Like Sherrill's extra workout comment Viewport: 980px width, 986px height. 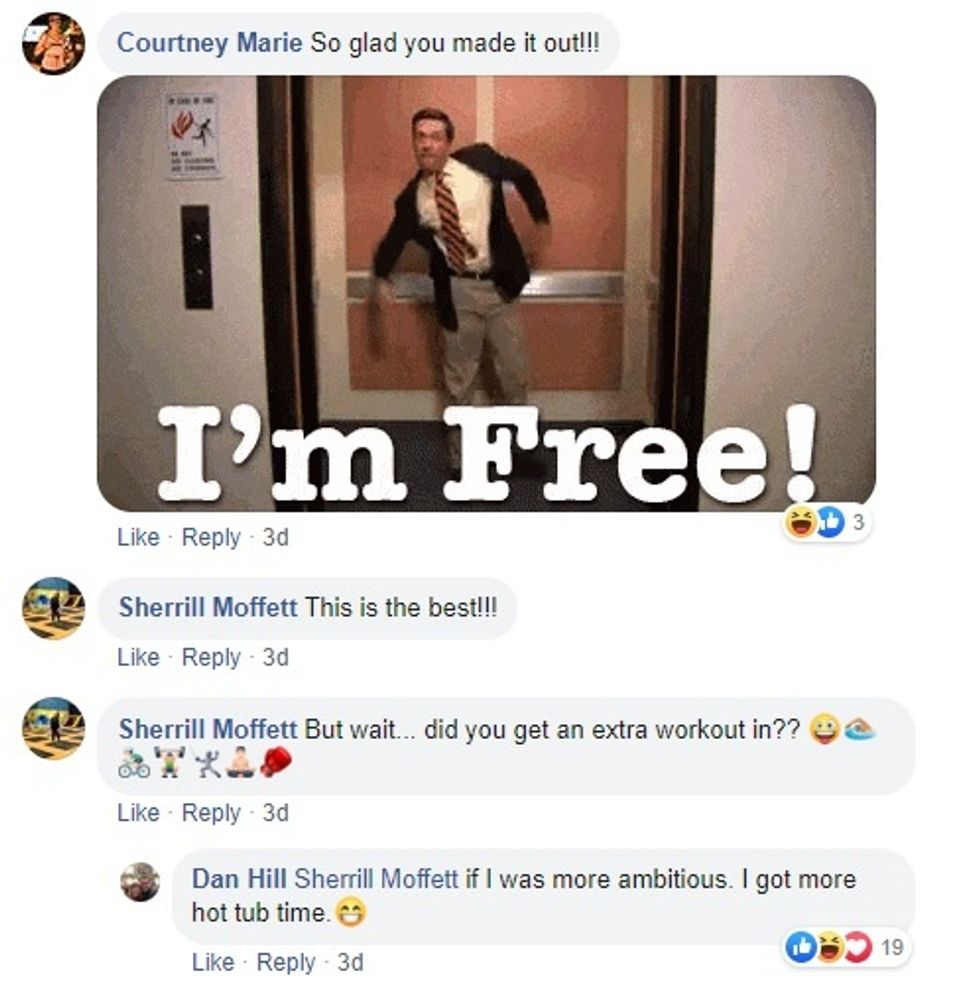[138, 812]
